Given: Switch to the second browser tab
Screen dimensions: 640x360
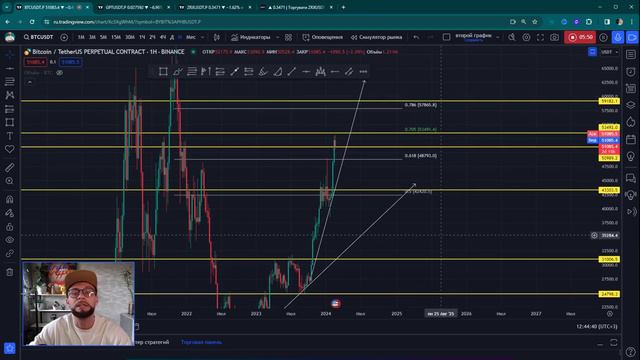Looking at the screenshot, I should (x=134, y=7).
